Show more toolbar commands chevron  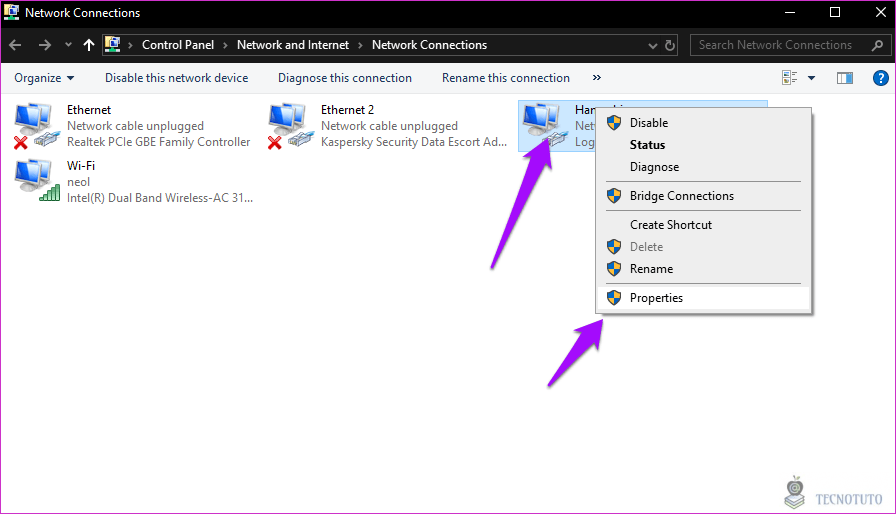point(597,78)
